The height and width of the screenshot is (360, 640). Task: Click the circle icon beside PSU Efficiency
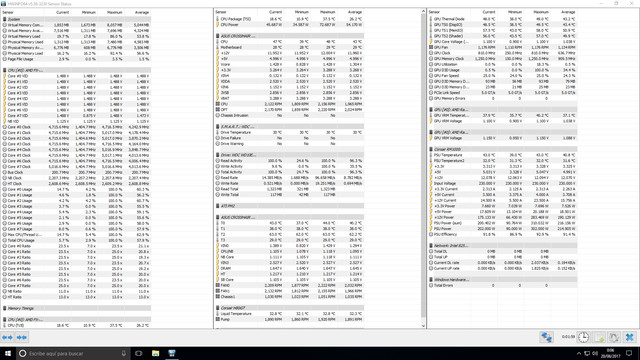point(431,235)
